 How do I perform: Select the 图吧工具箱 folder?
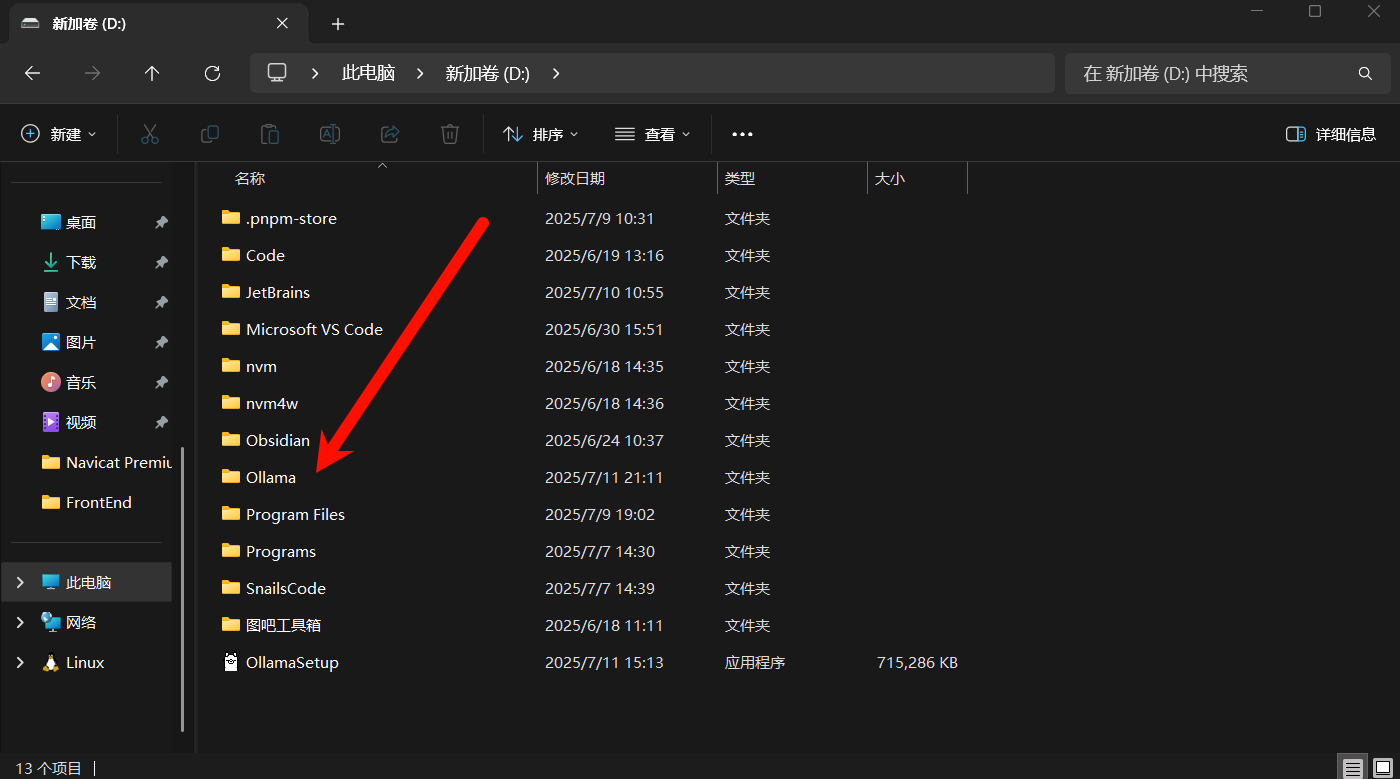pyautogui.click(x=283, y=625)
